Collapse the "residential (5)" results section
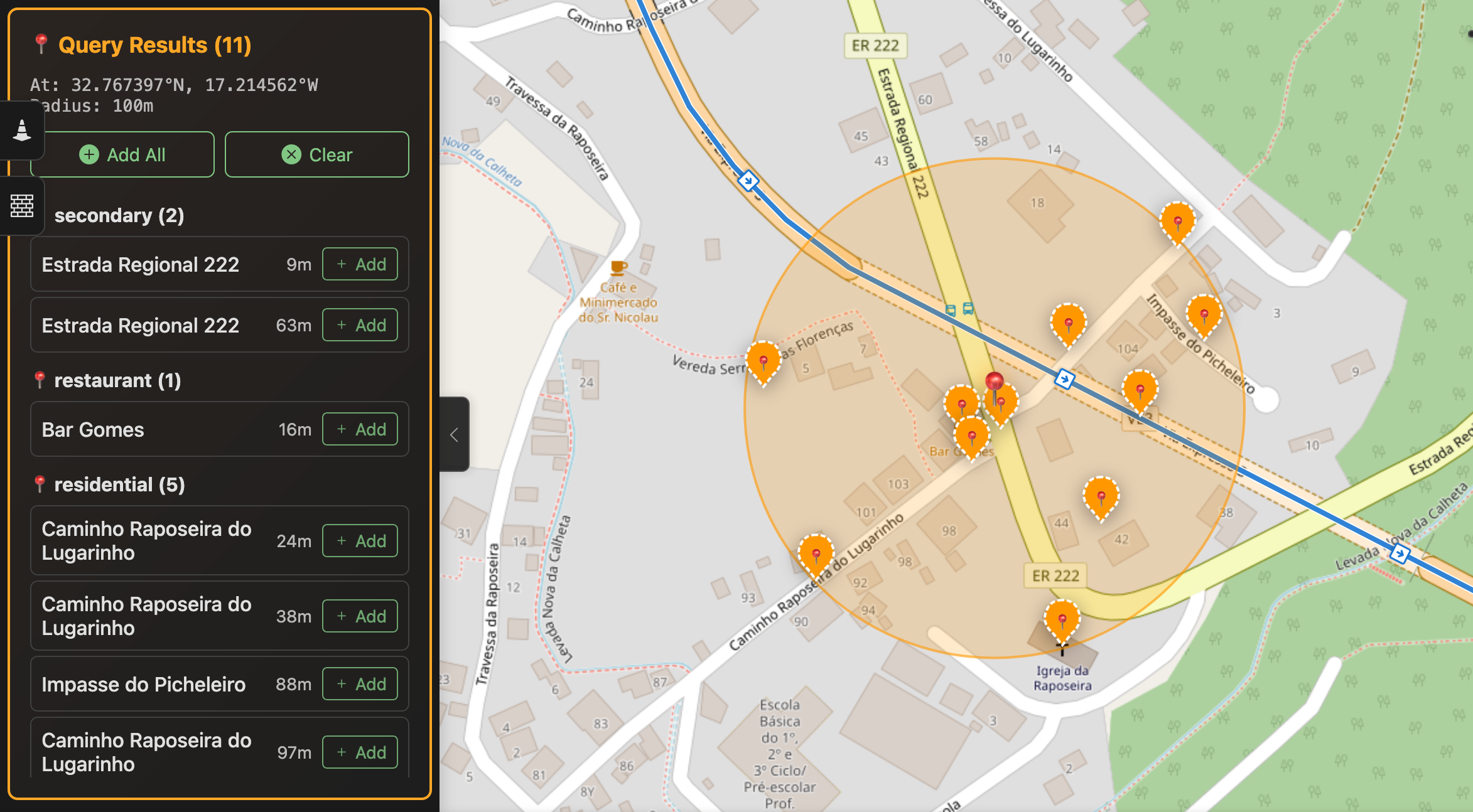This screenshot has width=1473, height=812. click(x=119, y=484)
